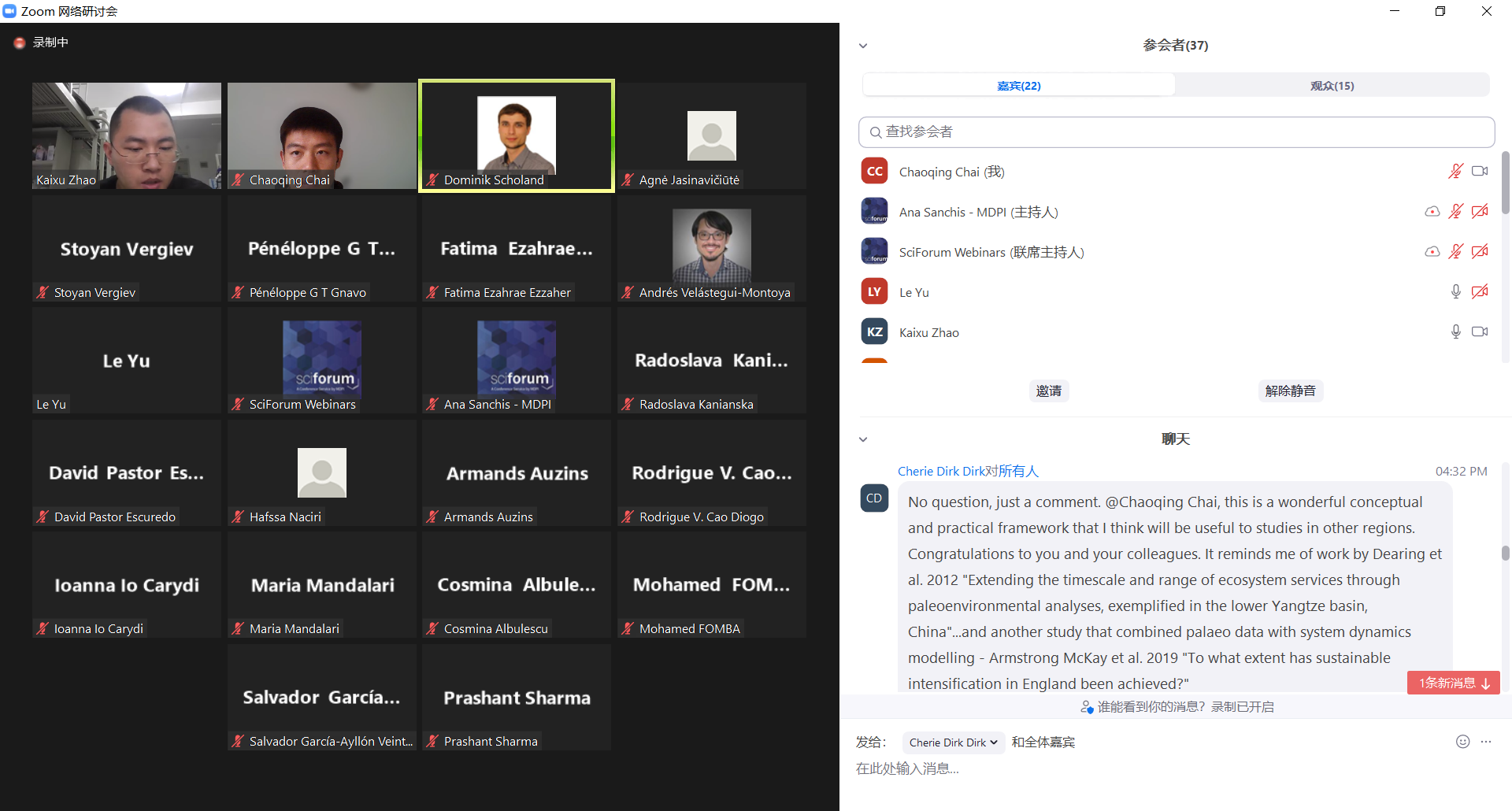Toggle the muted microphone of SciForum Webinars
Viewport: 1512px width, 811px height.
tap(1455, 251)
